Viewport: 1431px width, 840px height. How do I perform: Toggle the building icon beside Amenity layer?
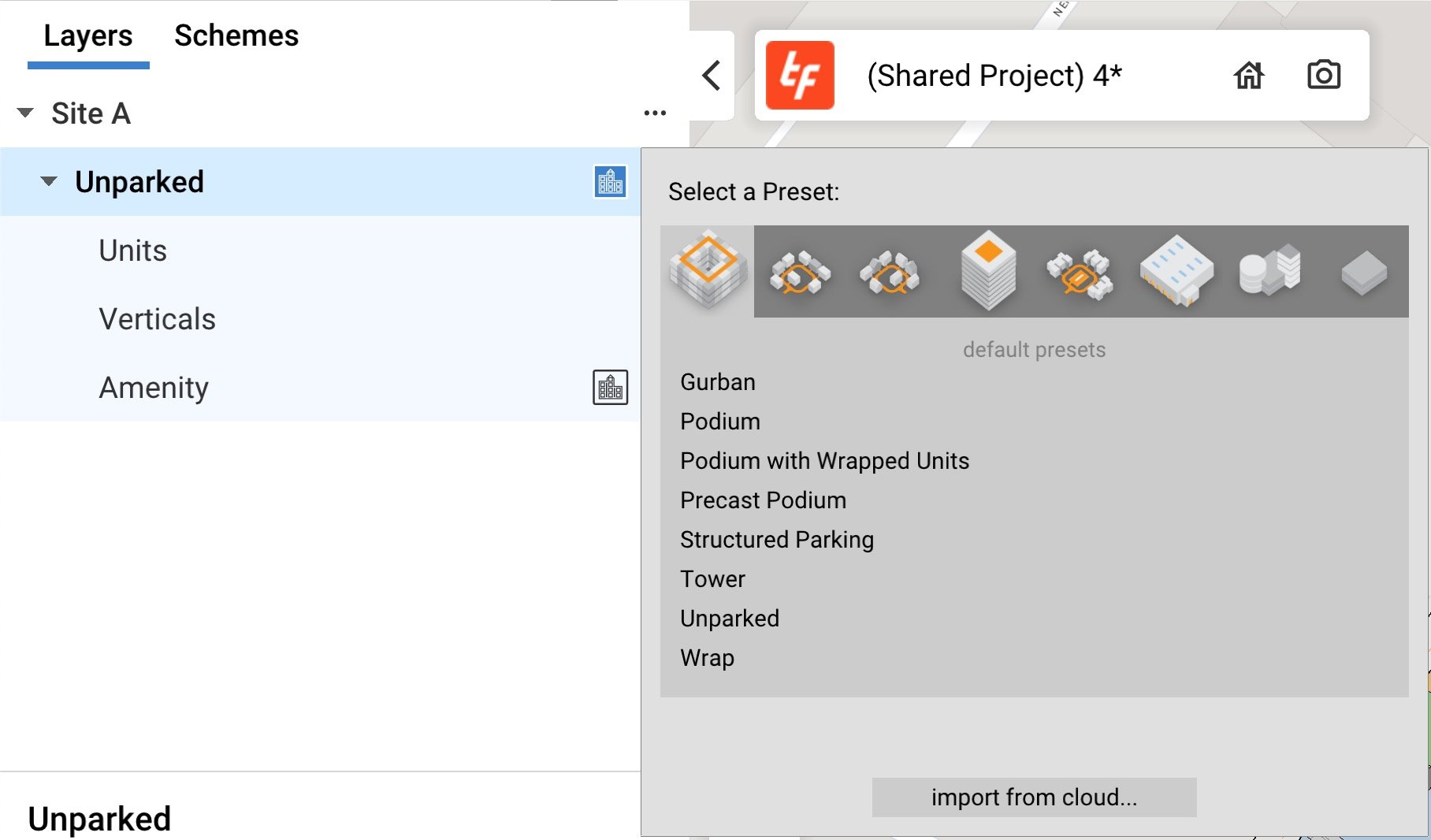[608, 387]
